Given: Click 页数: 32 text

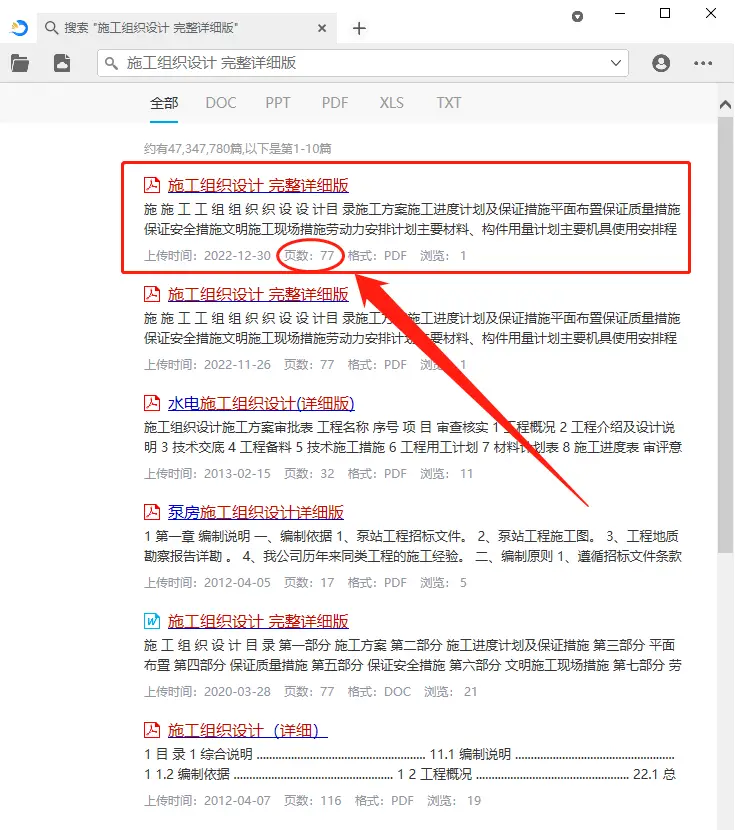Looking at the screenshot, I should coord(309,474).
